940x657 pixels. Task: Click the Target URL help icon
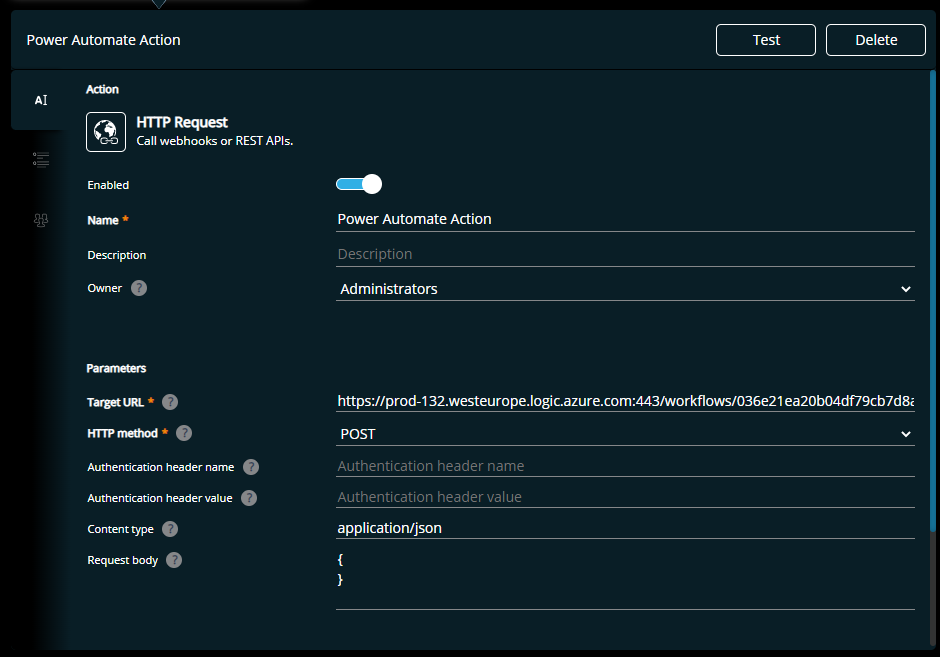coord(170,402)
